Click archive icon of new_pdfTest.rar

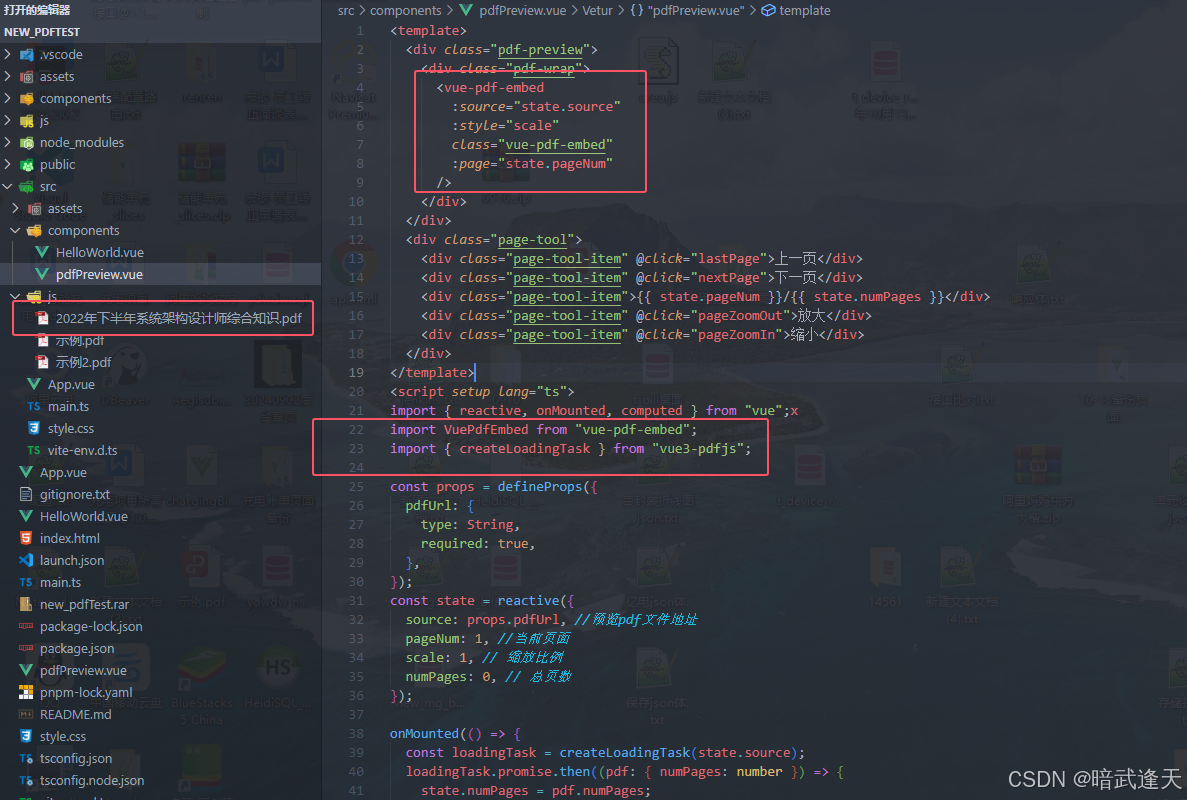(x=26, y=604)
